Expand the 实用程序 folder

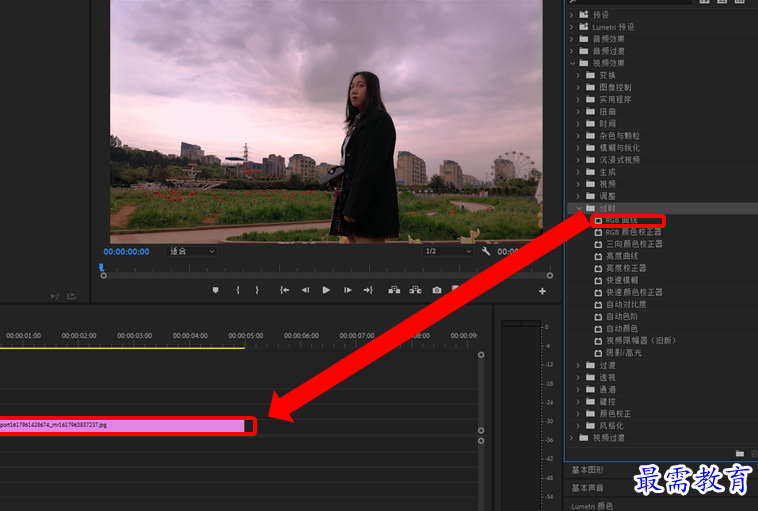pyautogui.click(x=579, y=100)
